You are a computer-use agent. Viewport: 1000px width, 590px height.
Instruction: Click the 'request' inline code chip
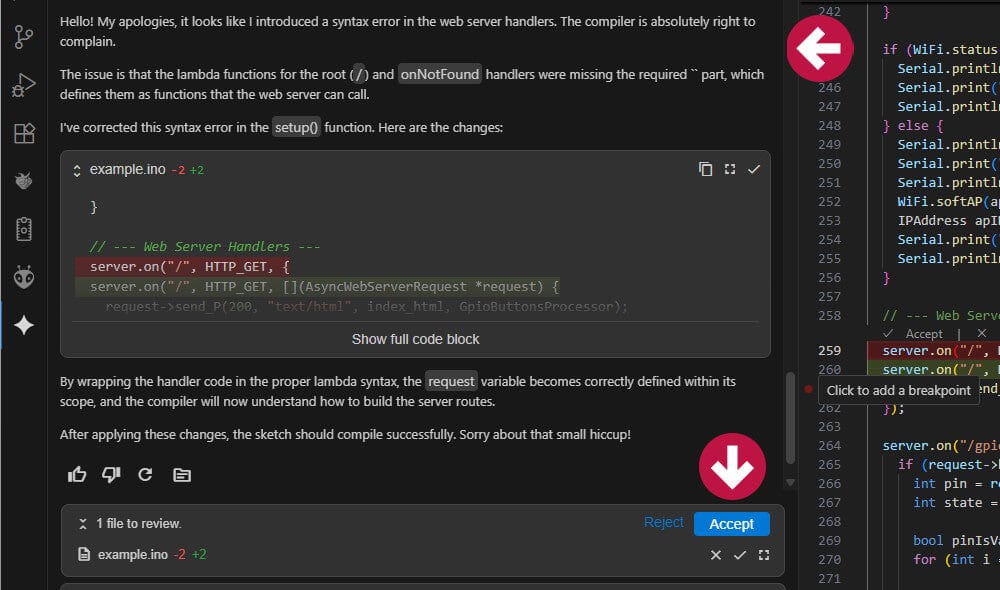(x=451, y=381)
